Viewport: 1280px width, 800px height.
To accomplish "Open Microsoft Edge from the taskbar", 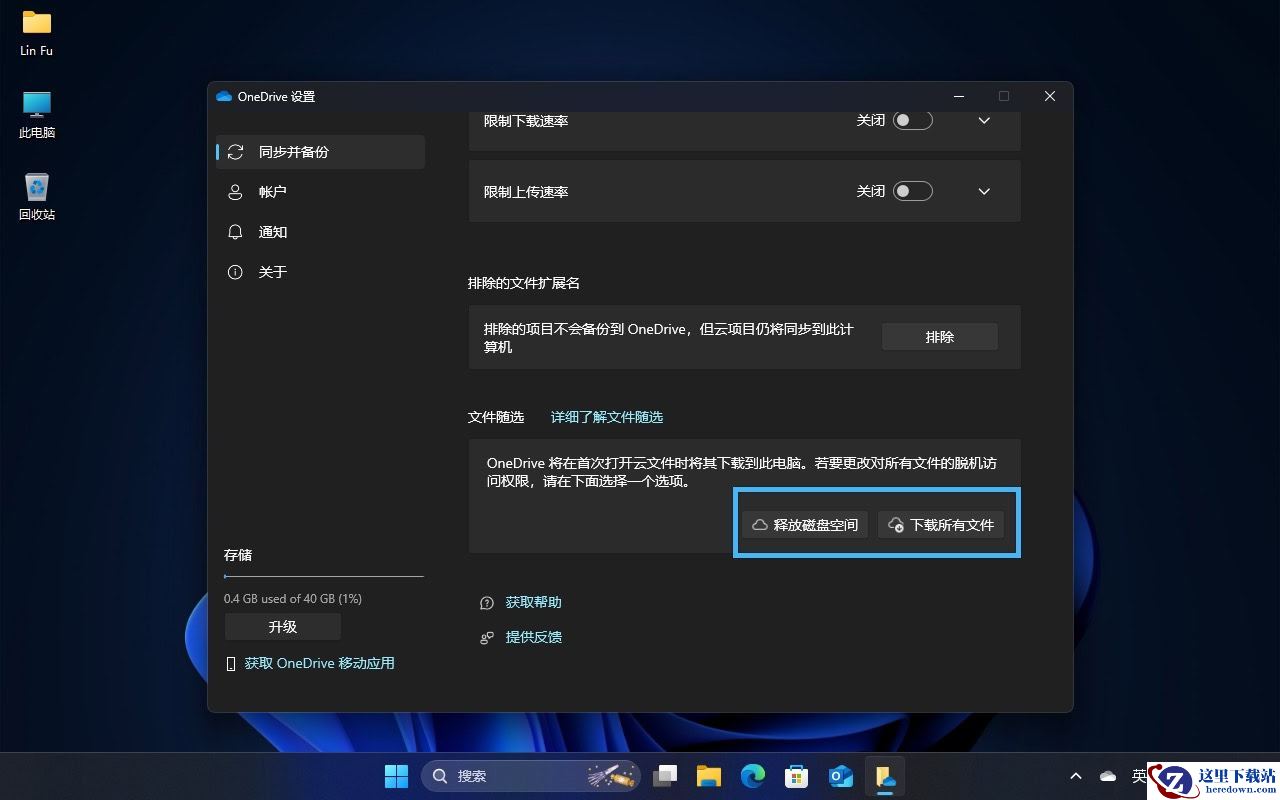I will pyautogui.click(x=752, y=776).
